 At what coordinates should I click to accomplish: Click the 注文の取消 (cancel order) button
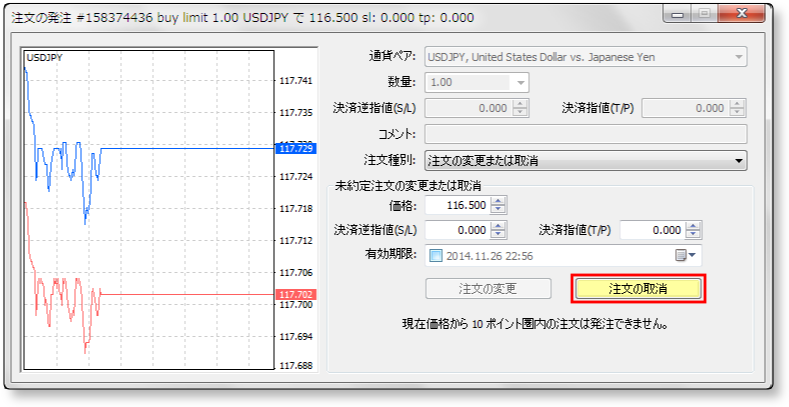(x=638, y=289)
